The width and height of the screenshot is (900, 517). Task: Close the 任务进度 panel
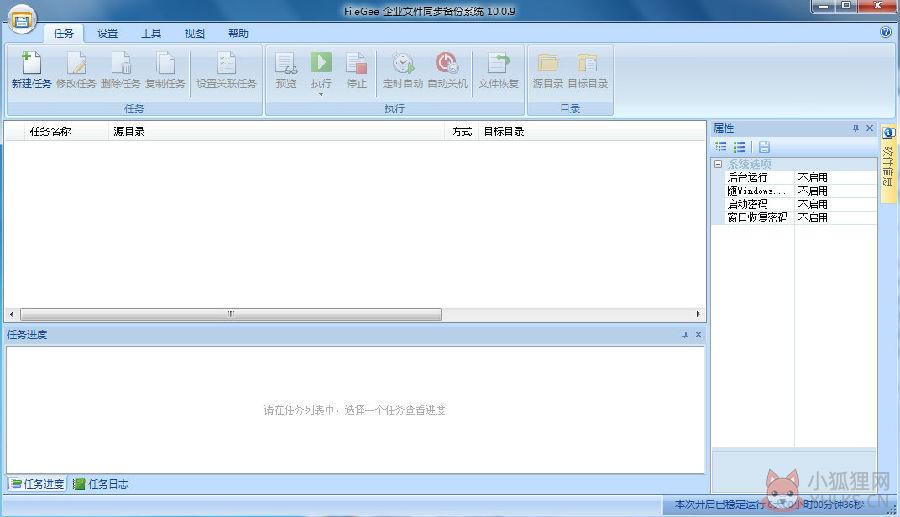699,335
